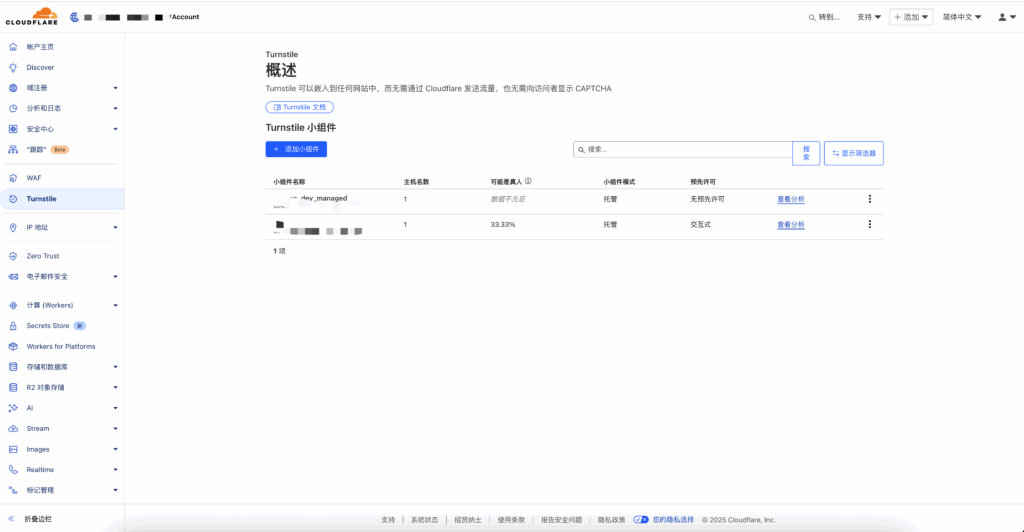This screenshot has width=1024, height=532.
Task: Click Account breadcrumb in header
Action: 185,17
